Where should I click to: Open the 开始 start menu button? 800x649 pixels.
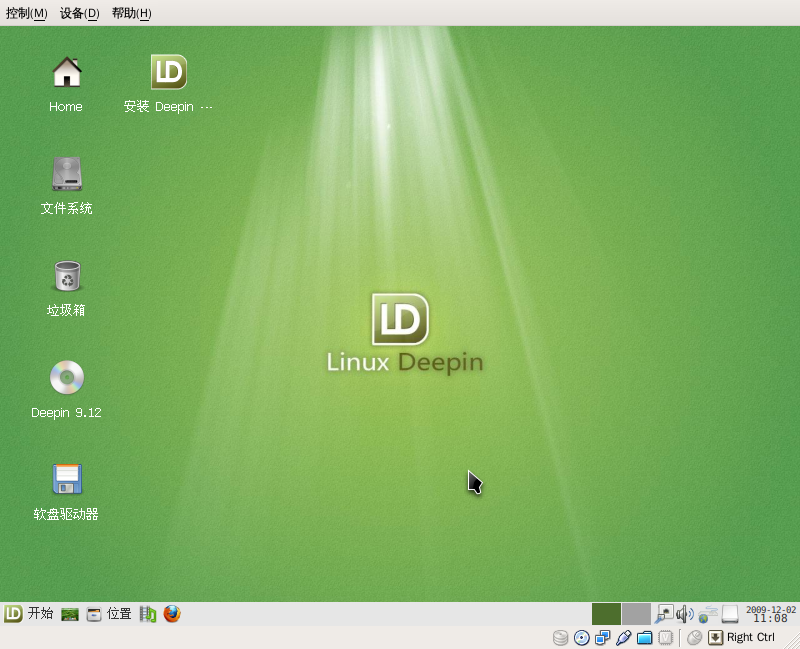[x=28, y=614]
